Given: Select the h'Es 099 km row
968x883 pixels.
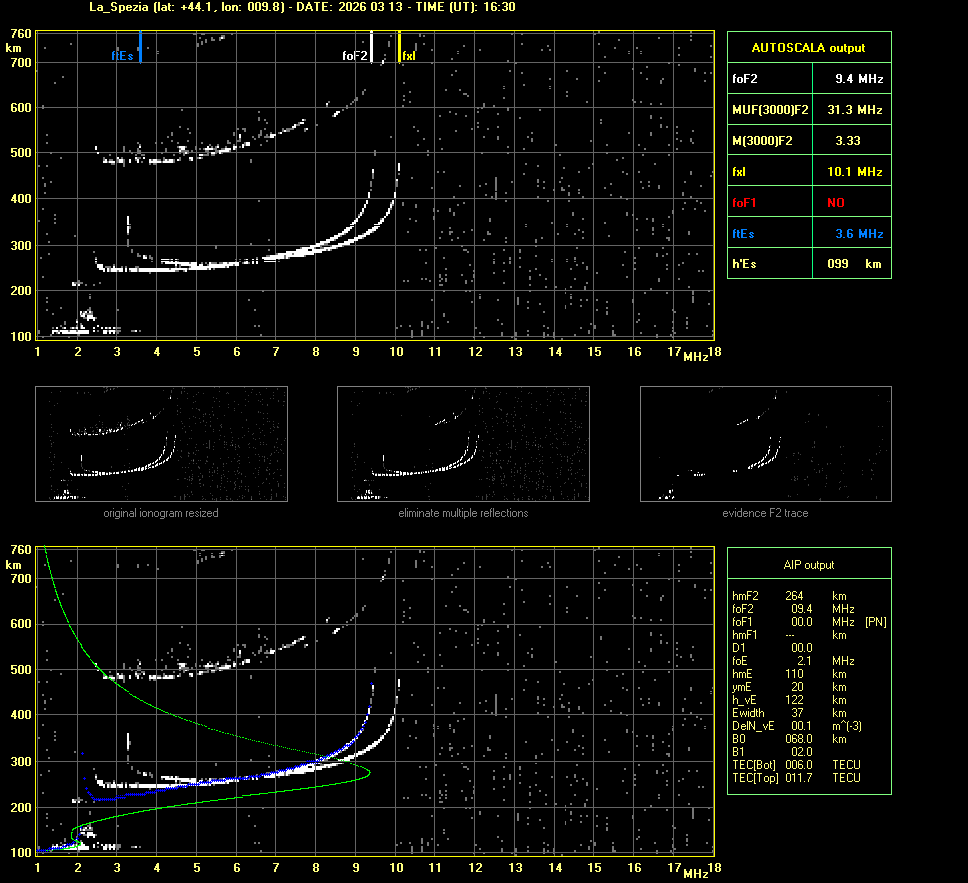Looking at the screenshot, I should (808, 264).
